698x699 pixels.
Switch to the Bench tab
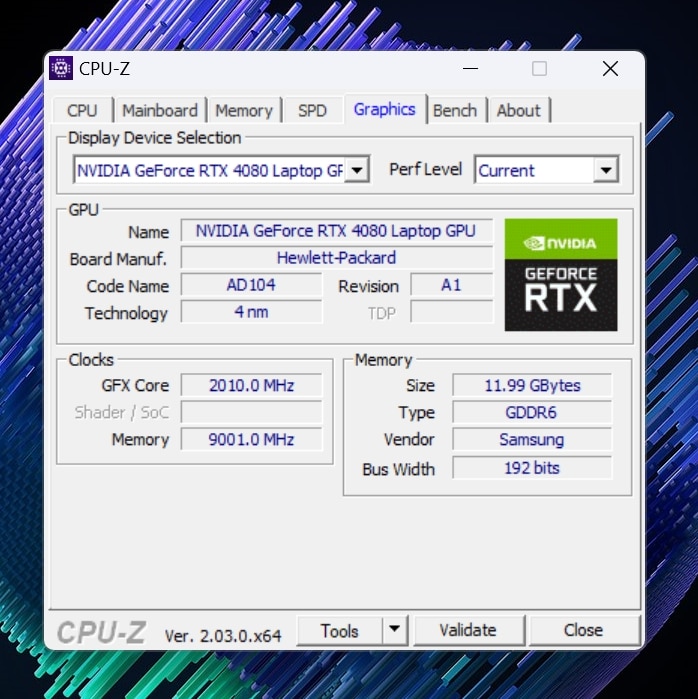(455, 110)
